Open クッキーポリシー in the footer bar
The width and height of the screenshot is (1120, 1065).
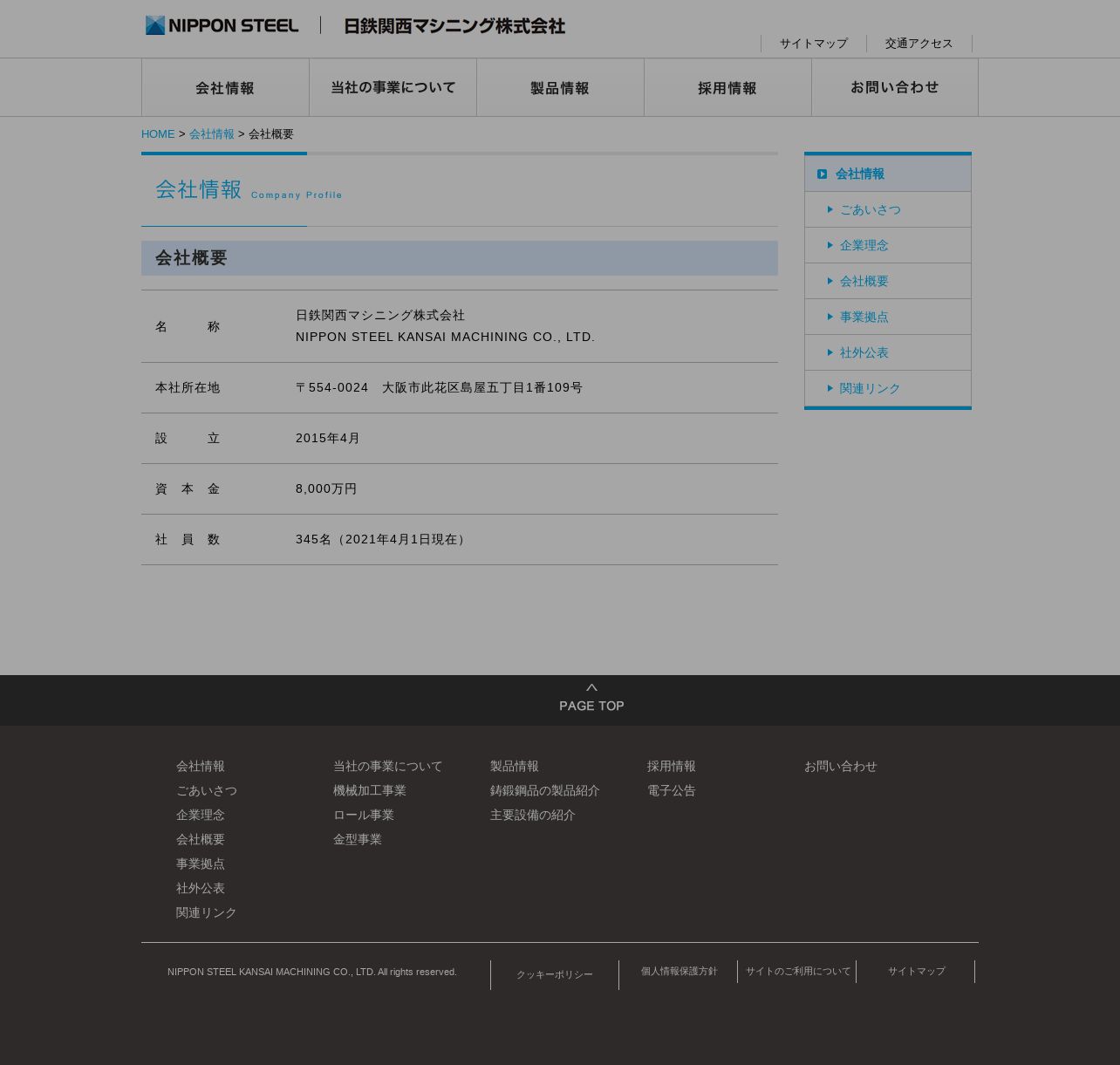click(x=555, y=975)
